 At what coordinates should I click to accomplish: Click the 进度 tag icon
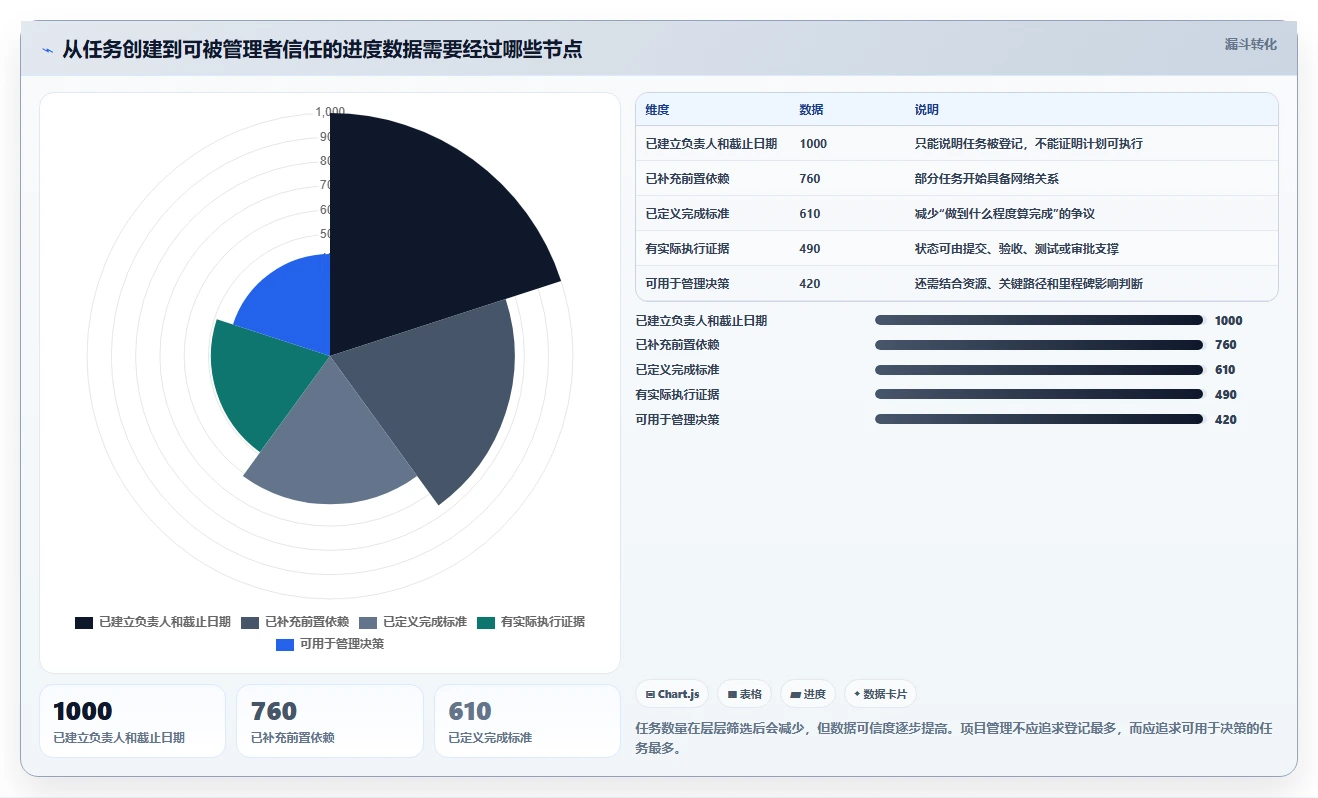[x=795, y=694]
